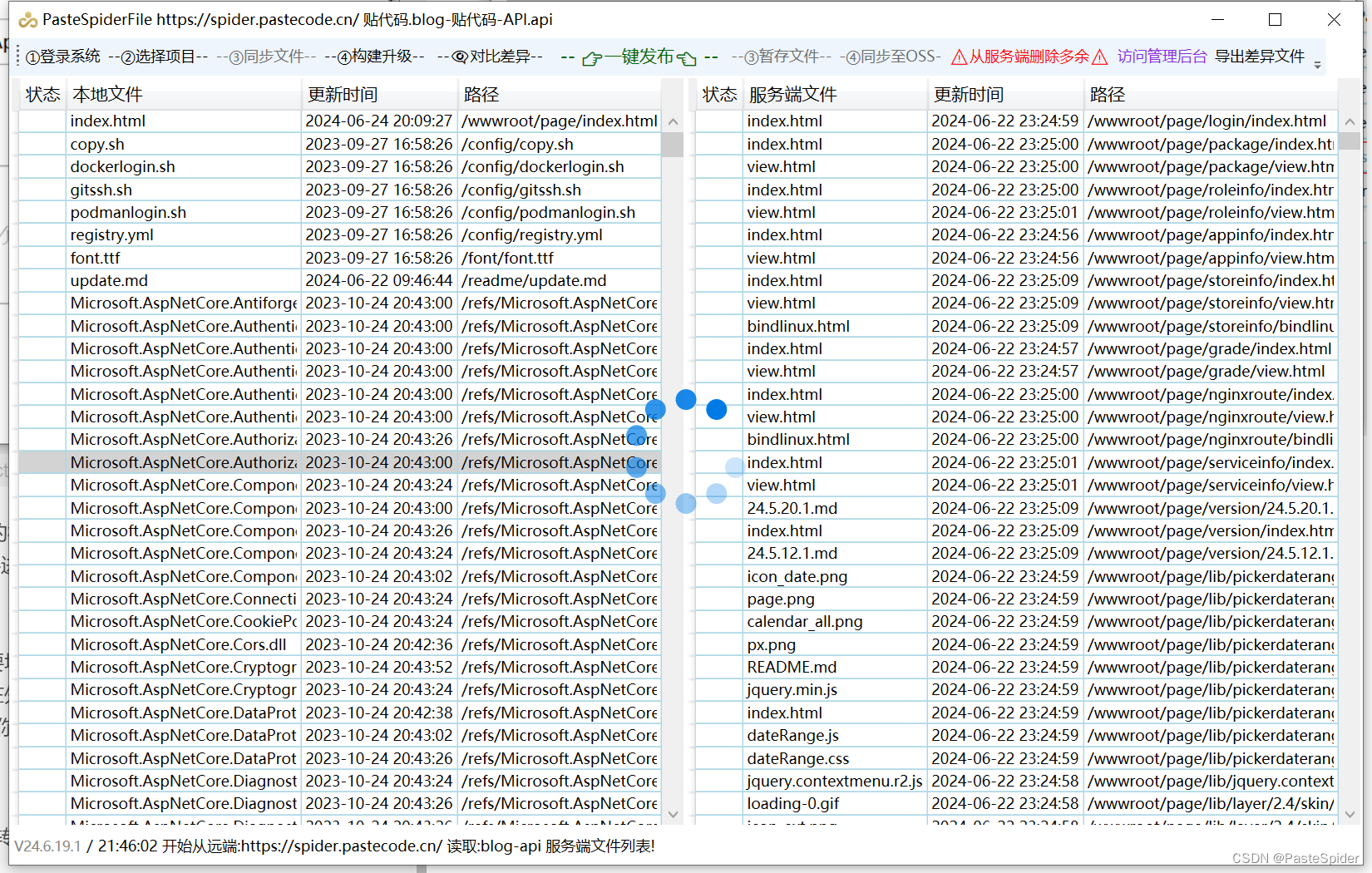Click the hand icon left of 一键发布
This screenshot has height=873, width=1372.
(x=592, y=58)
